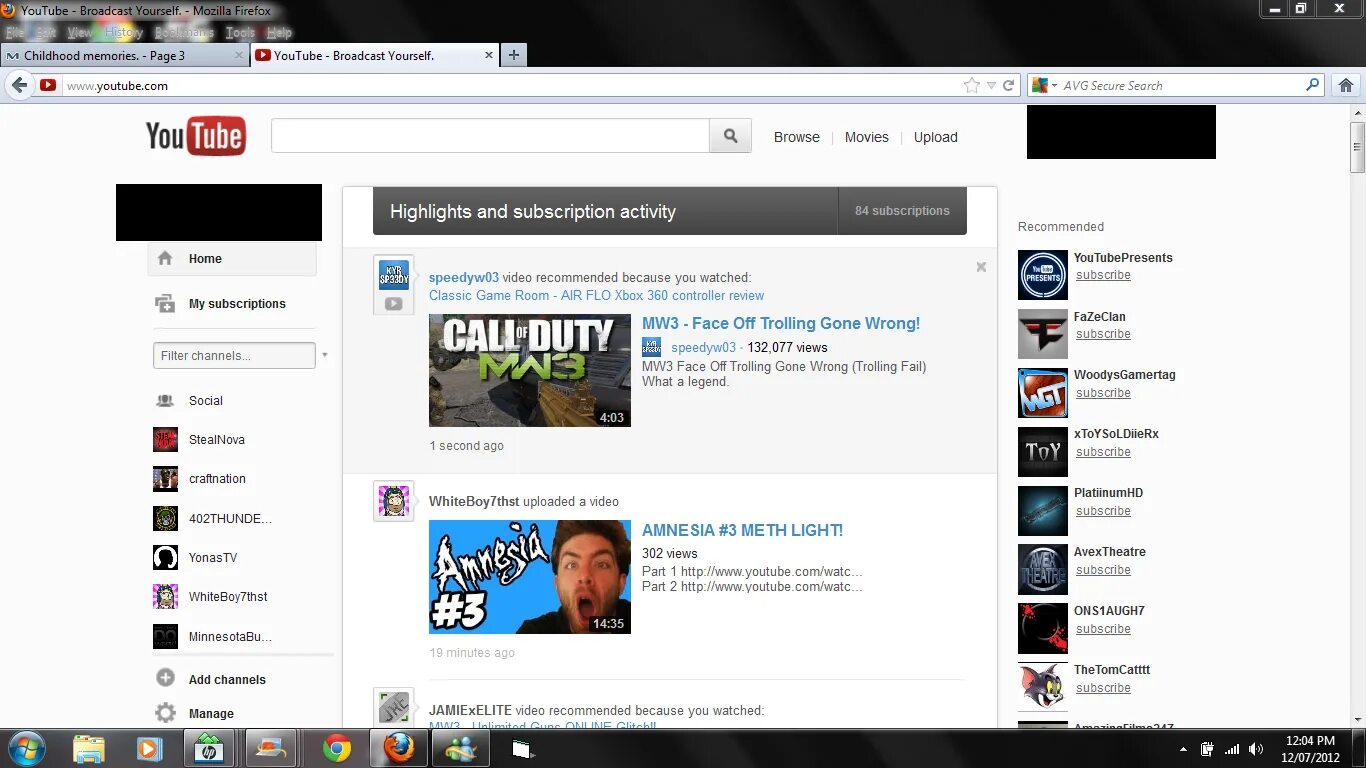Open the Browse link
Image resolution: width=1366 pixels, height=768 pixels.
pos(797,137)
